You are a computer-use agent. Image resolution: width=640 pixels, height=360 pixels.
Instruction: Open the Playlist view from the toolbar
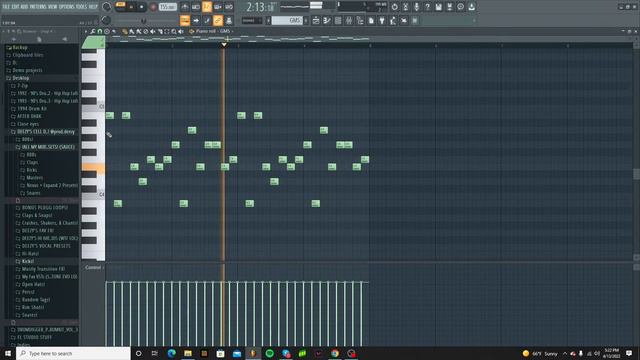click(316, 20)
